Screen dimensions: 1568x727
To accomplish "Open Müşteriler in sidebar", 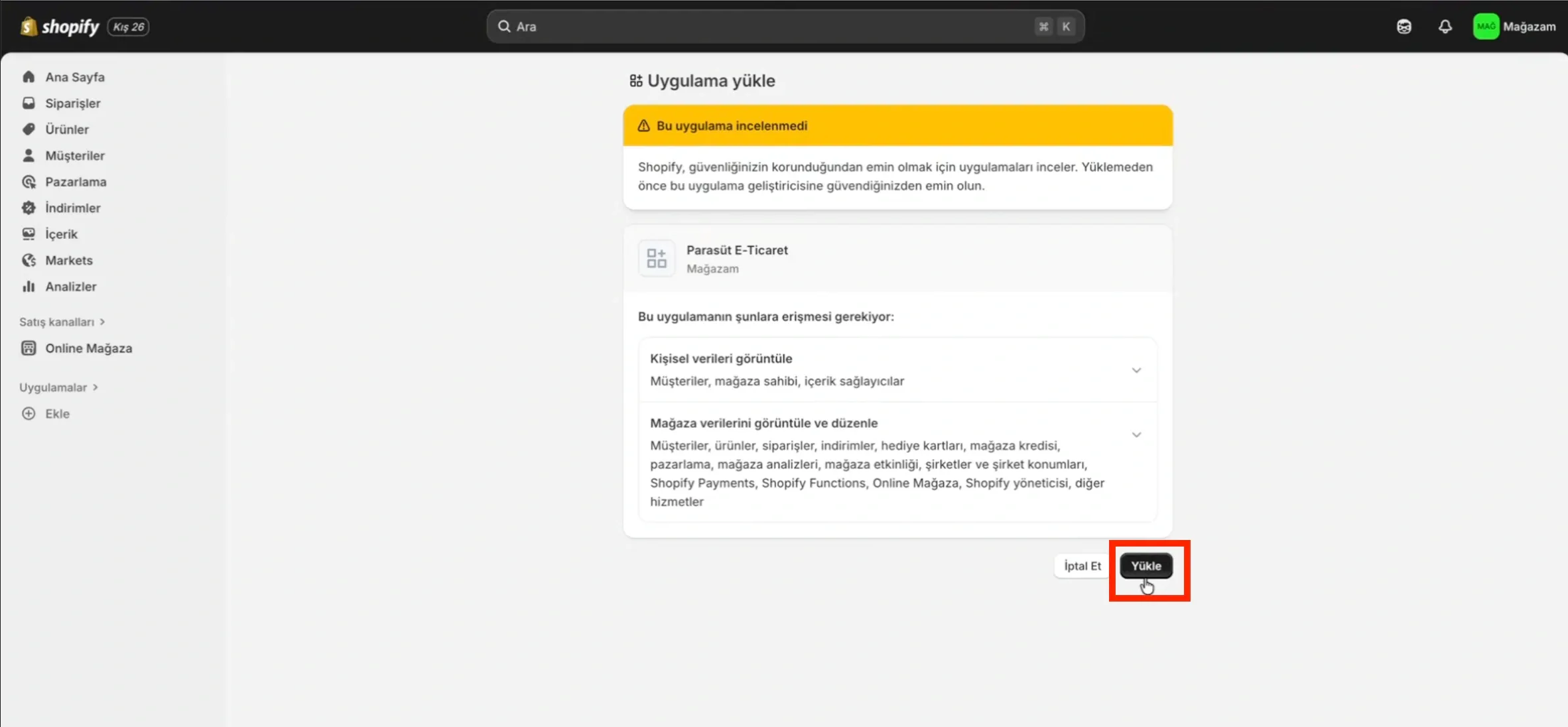I will tap(74, 156).
